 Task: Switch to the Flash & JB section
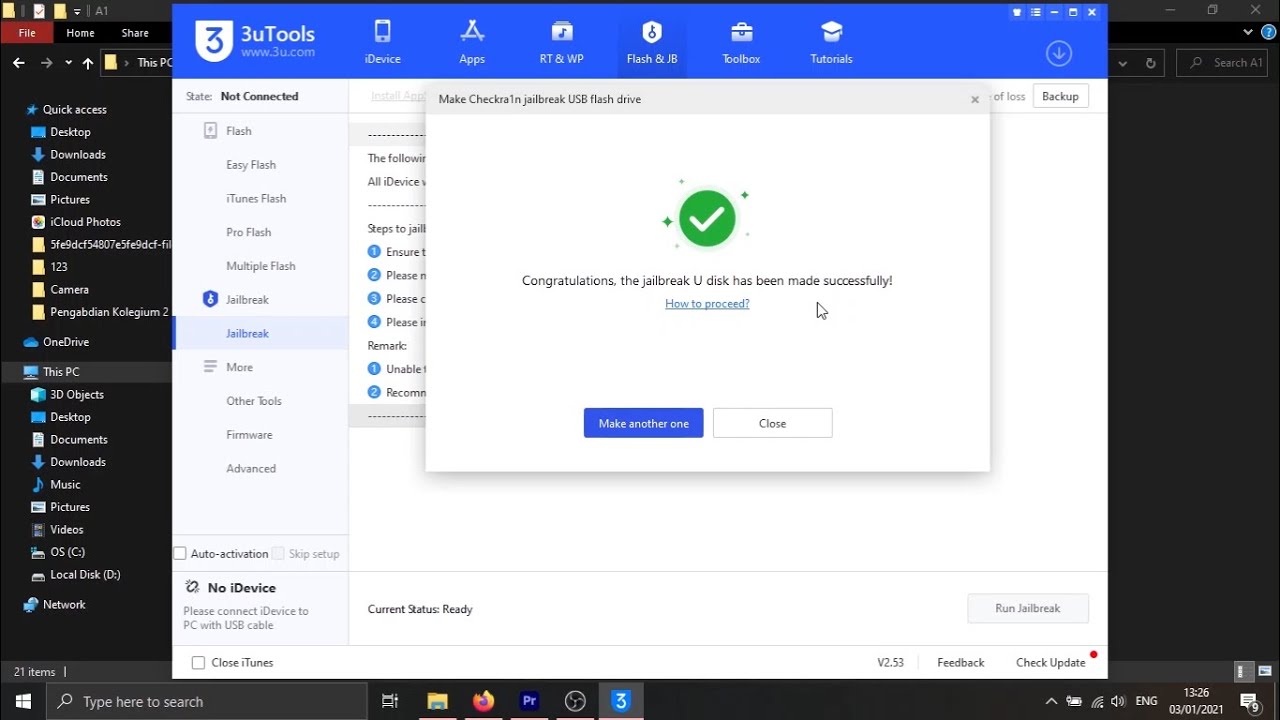point(652,42)
